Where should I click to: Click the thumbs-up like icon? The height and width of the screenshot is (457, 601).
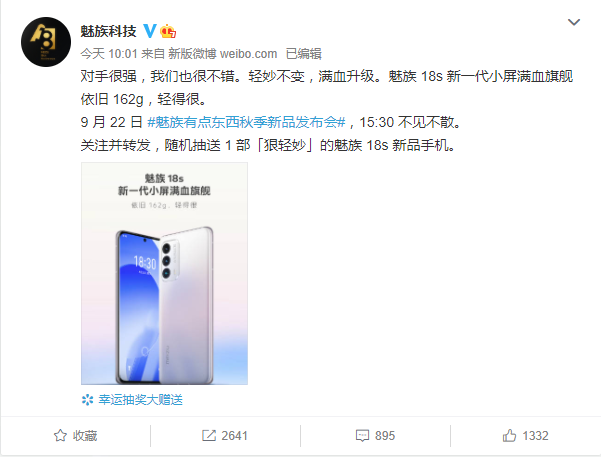coord(509,436)
